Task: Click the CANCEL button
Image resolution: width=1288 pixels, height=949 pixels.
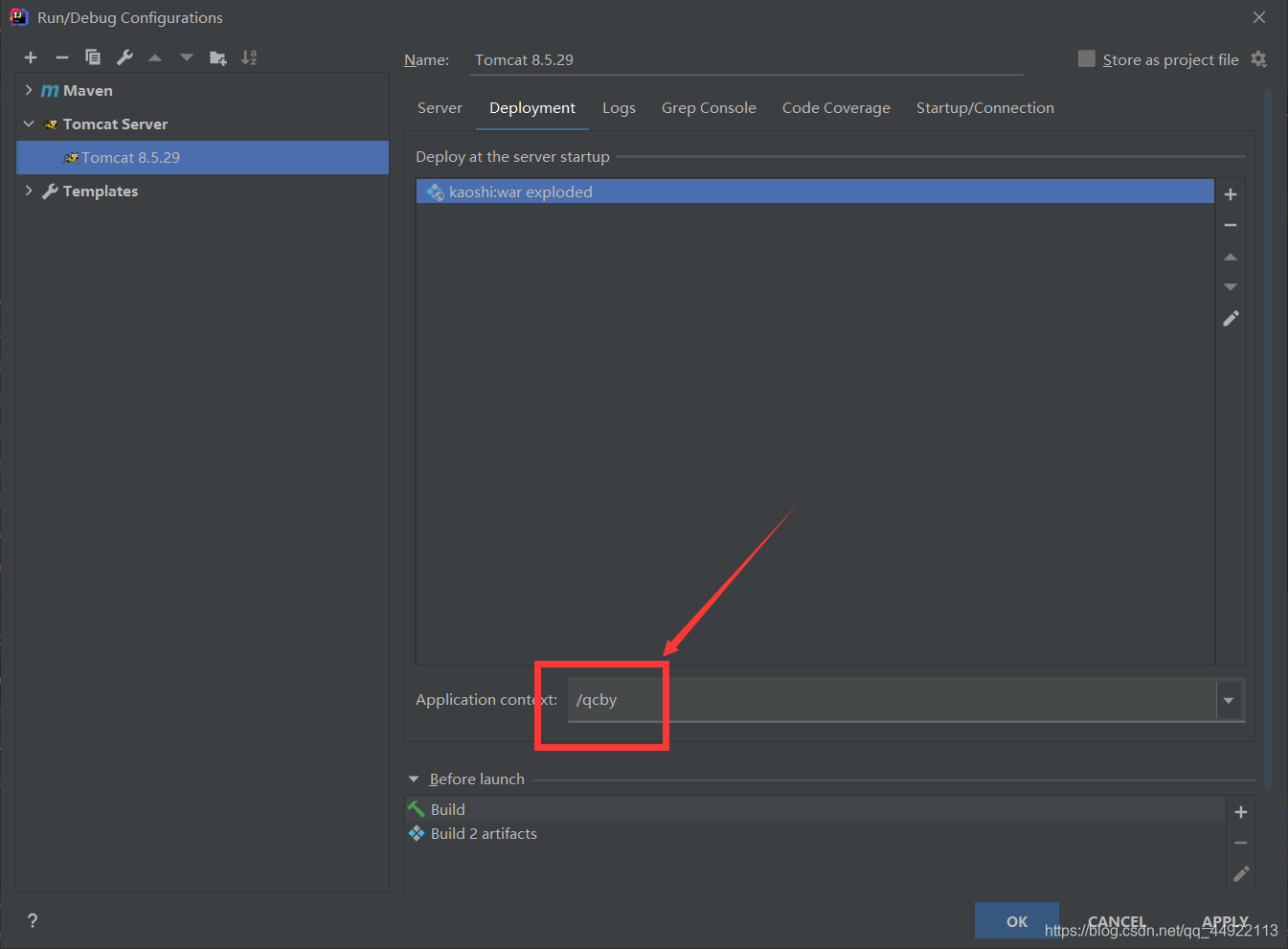Action: click(1117, 921)
